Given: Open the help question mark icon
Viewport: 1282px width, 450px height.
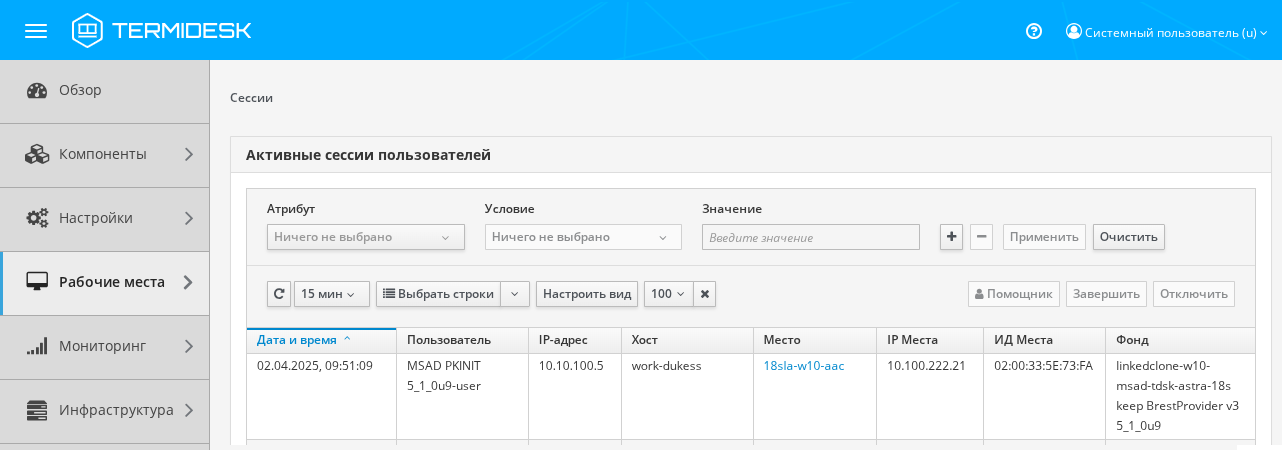Looking at the screenshot, I should tap(1034, 31).
